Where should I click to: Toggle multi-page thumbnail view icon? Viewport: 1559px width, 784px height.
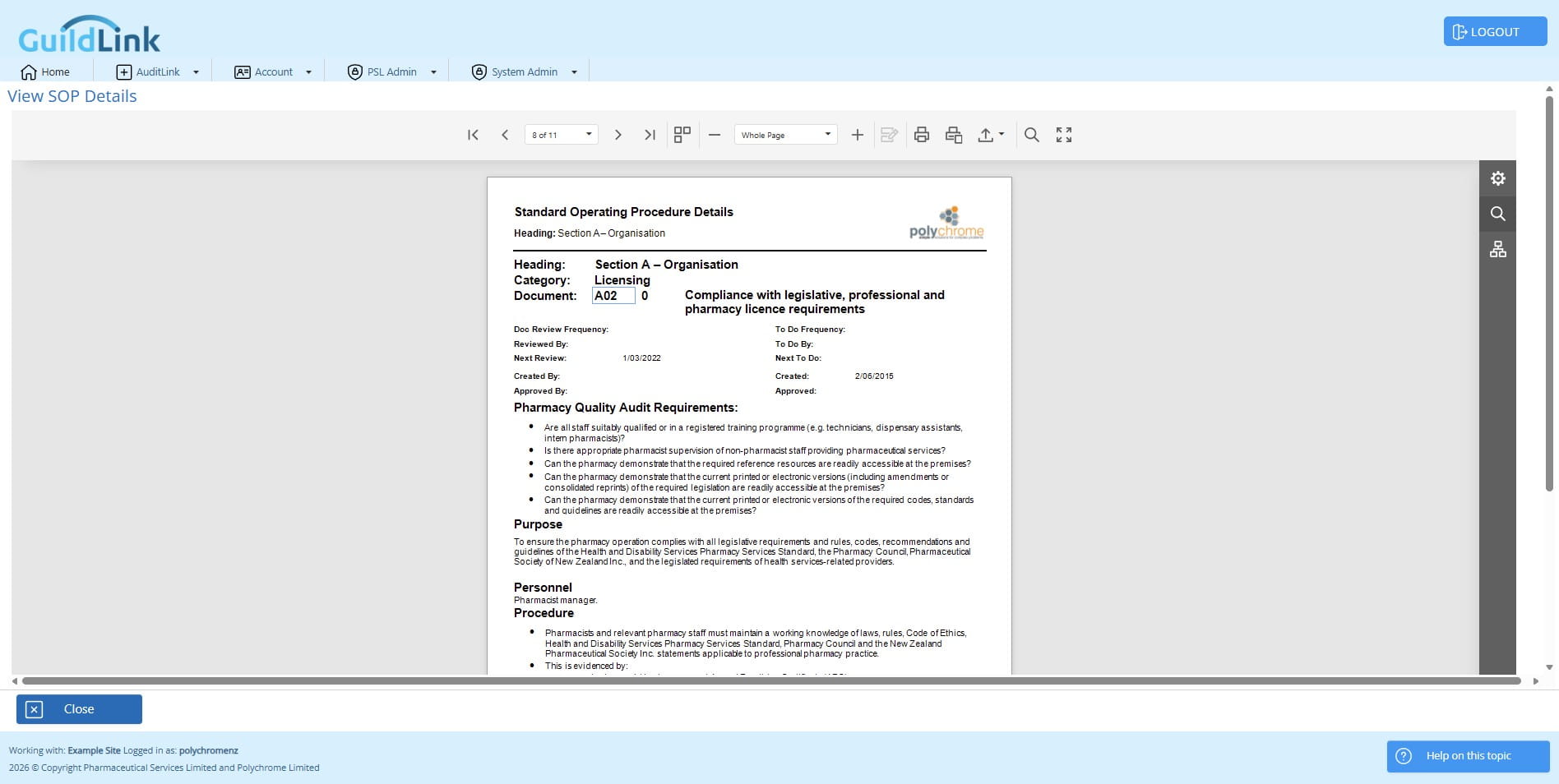coord(682,135)
